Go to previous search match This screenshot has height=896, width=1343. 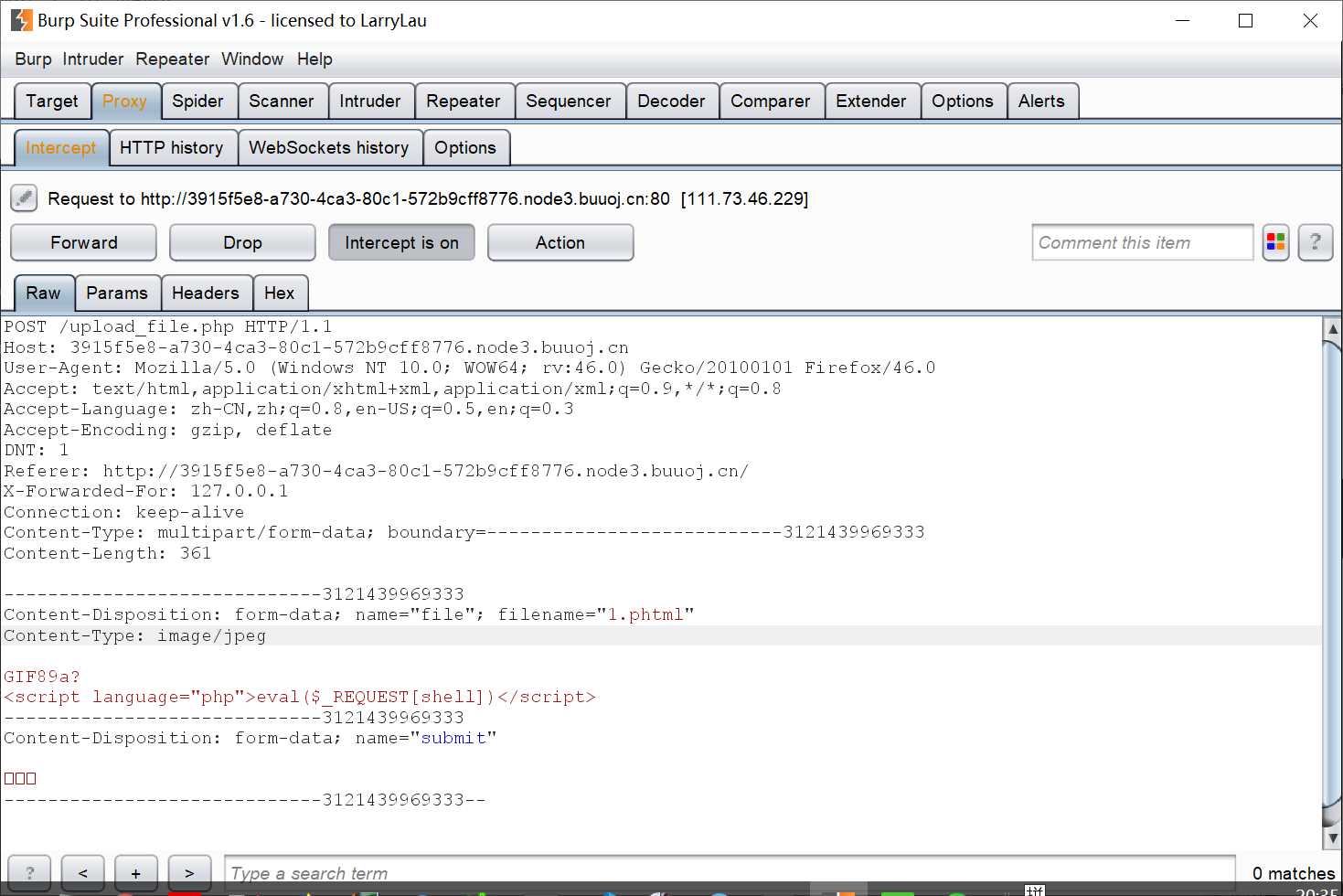[82, 873]
